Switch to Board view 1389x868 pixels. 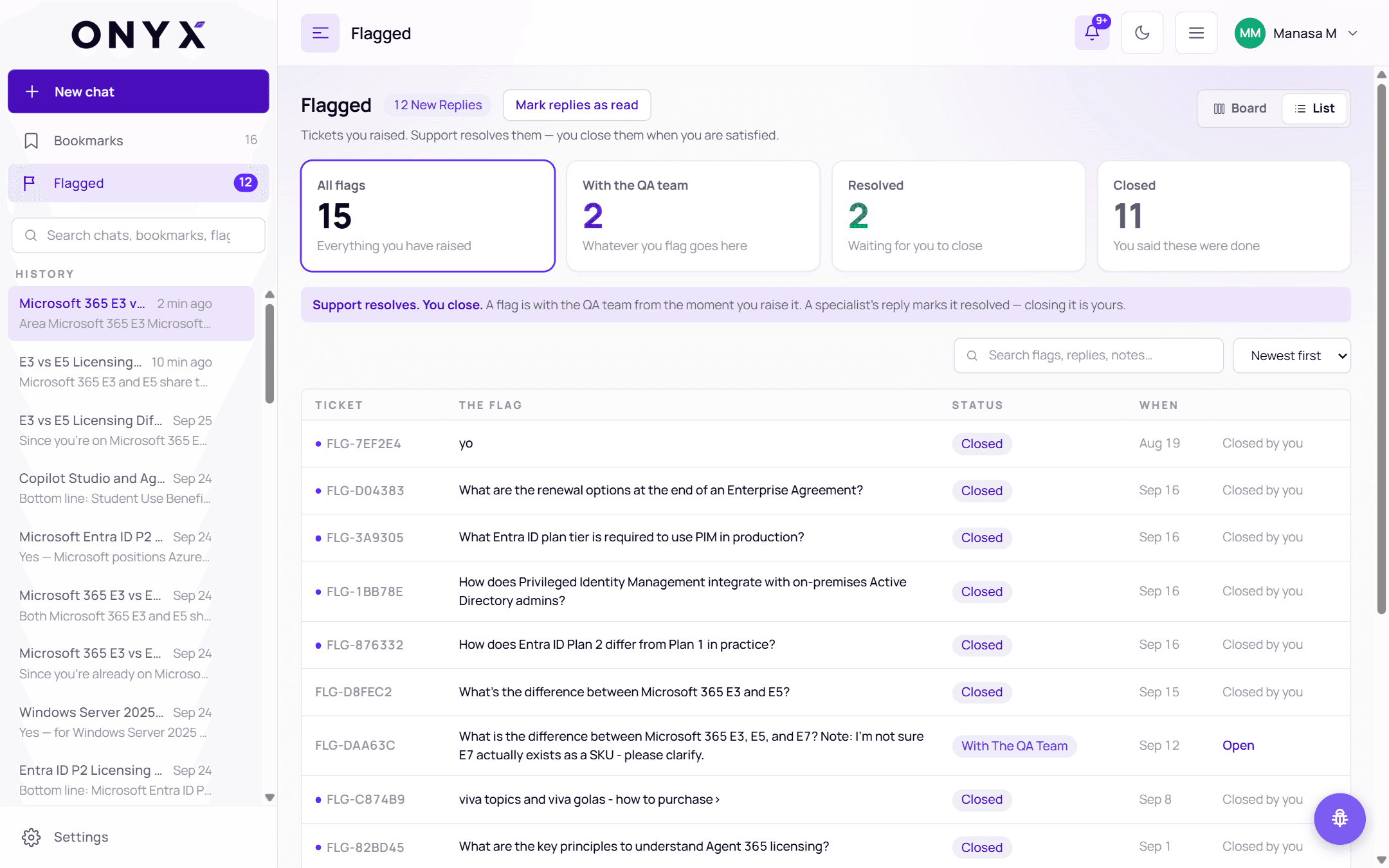1240,108
